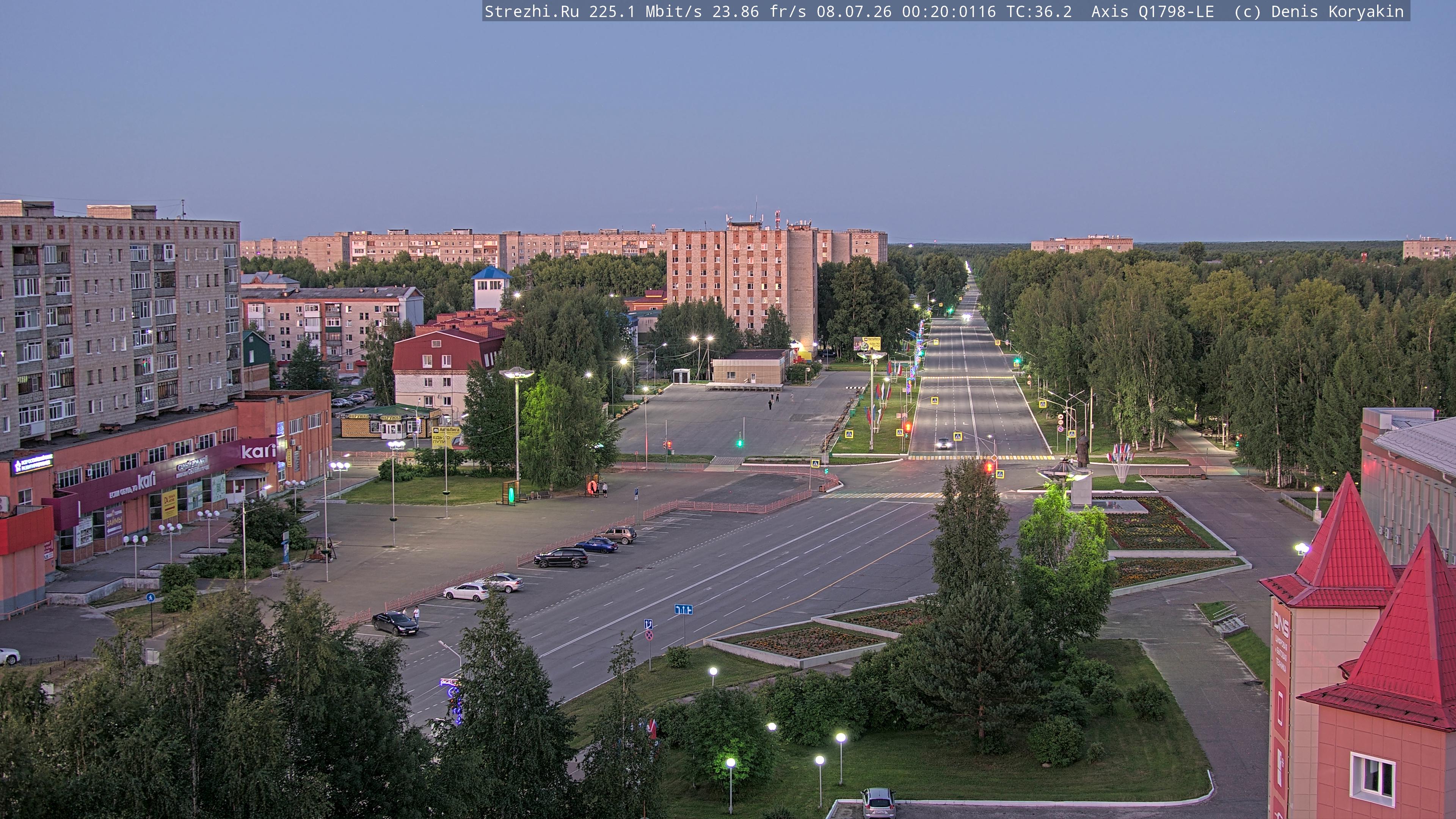Screen dimensions: 1456x819
Task: Click the 23.86 fr/s frame rate value
Action: click(x=759, y=11)
